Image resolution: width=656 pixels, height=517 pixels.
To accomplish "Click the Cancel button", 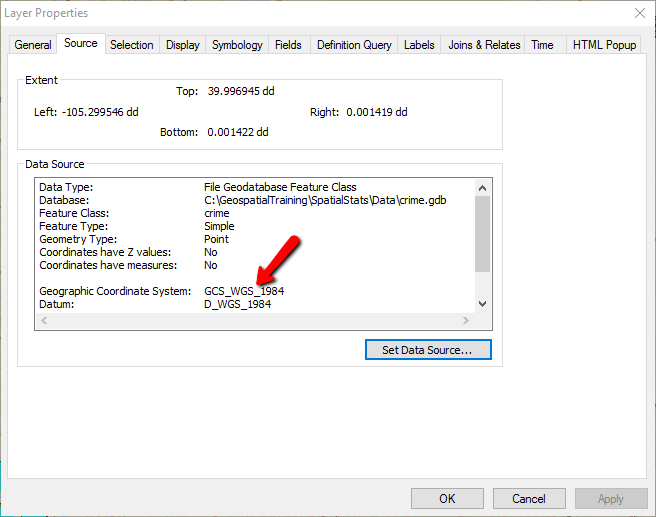I will tap(529, 499).
